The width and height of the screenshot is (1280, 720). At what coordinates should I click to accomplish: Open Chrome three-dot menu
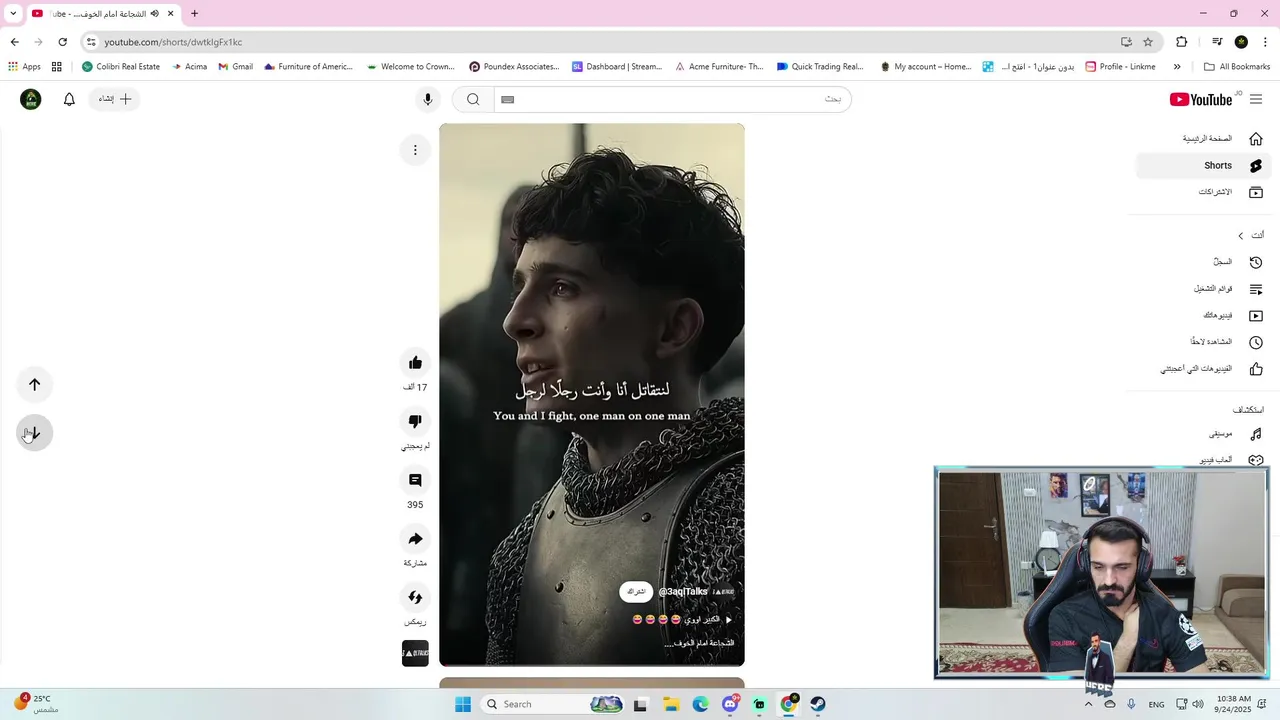click(1266, 42)
